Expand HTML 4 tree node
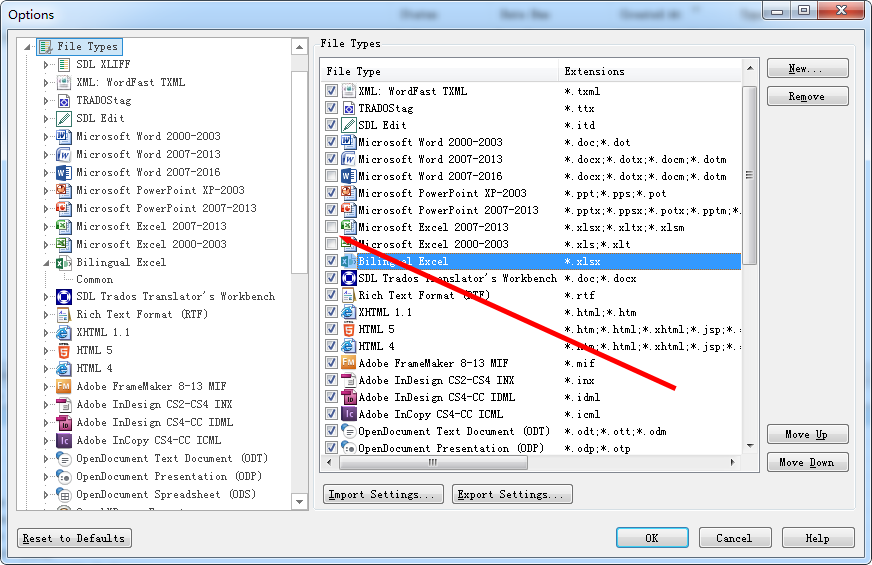Image resolution: width=872 pixels, height=565 pixels. (46, 369)
